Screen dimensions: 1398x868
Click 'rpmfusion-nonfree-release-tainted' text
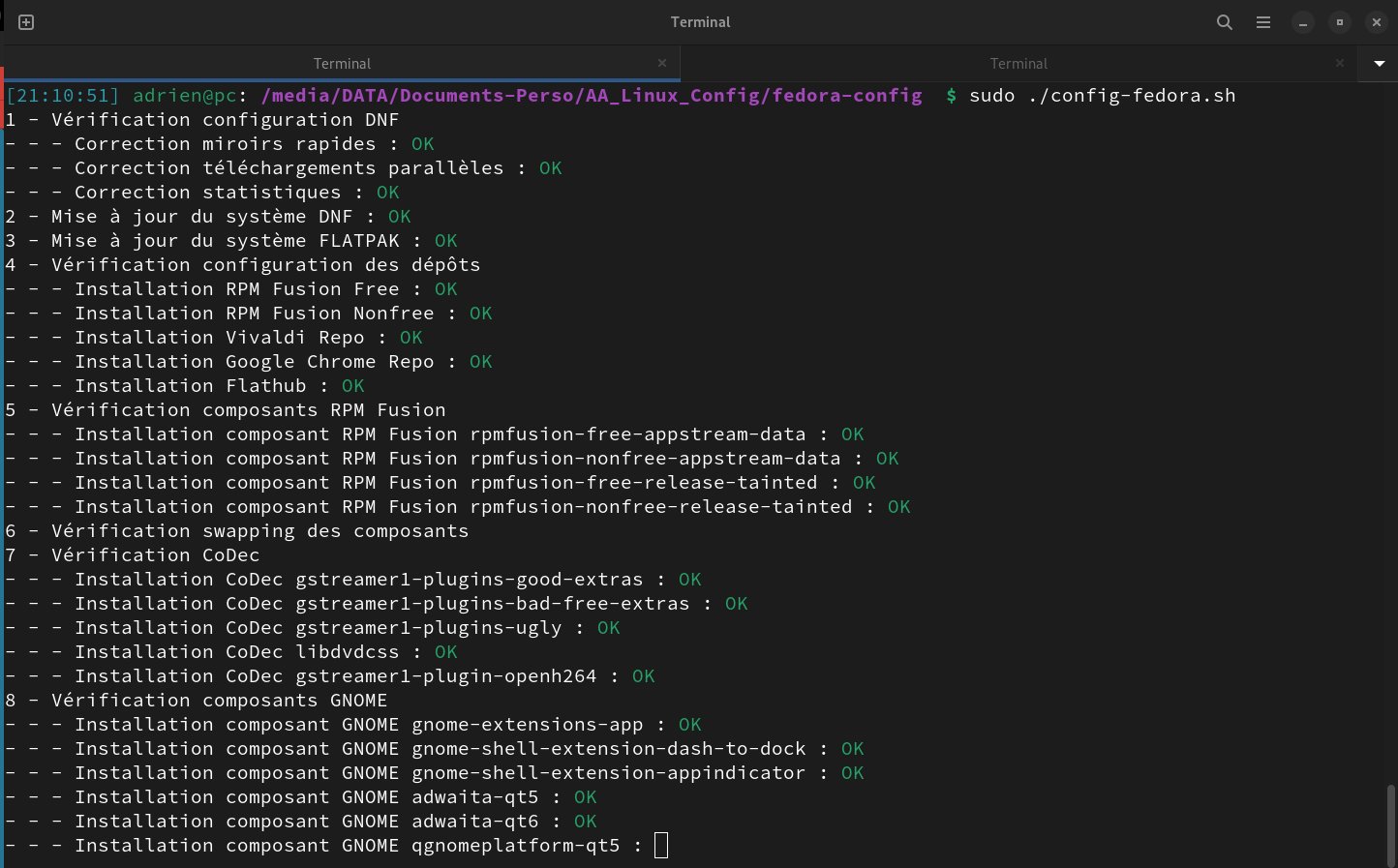tap(661, 507)
